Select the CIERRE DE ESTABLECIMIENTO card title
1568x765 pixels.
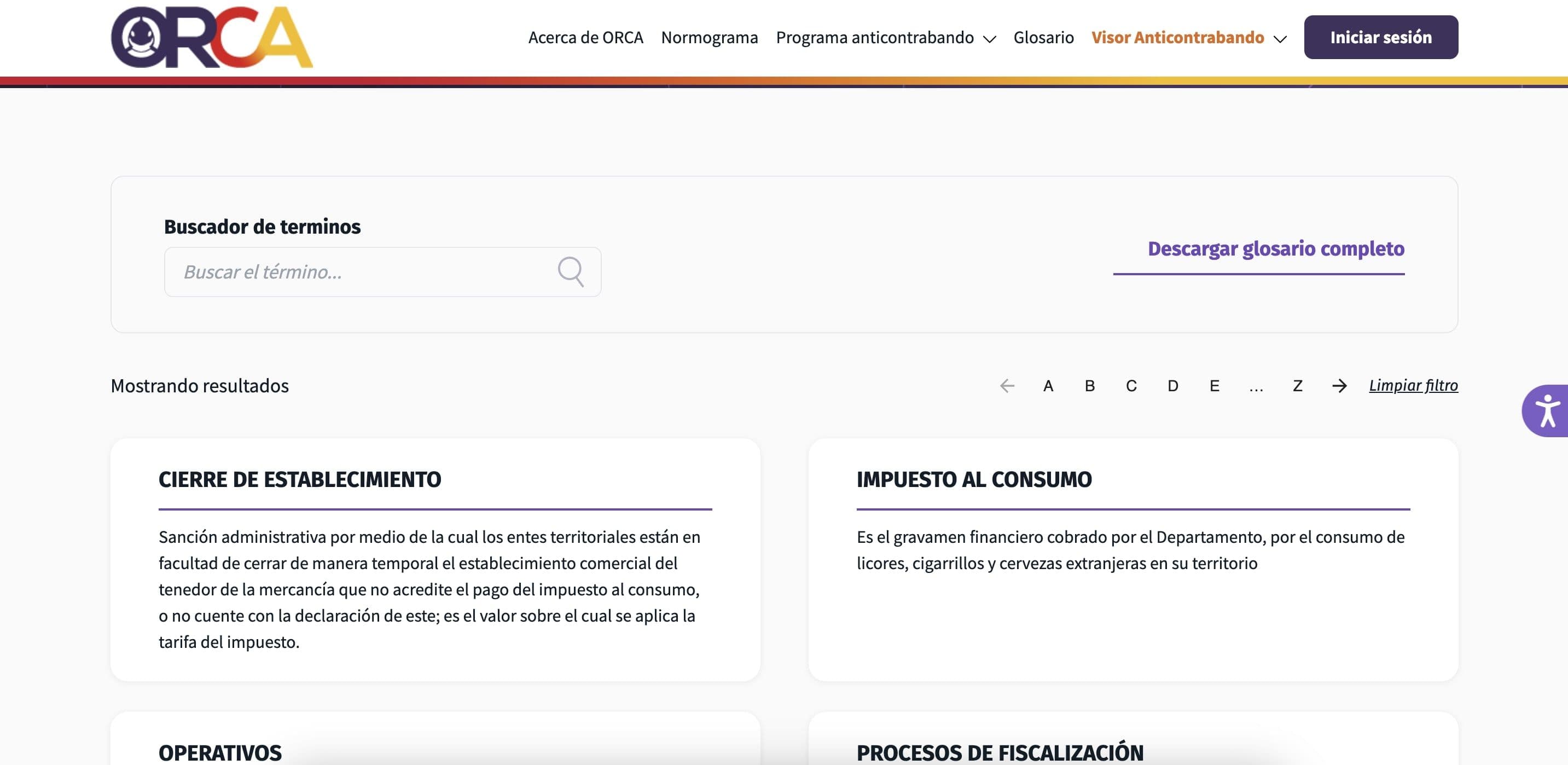[x=299, y=479]
